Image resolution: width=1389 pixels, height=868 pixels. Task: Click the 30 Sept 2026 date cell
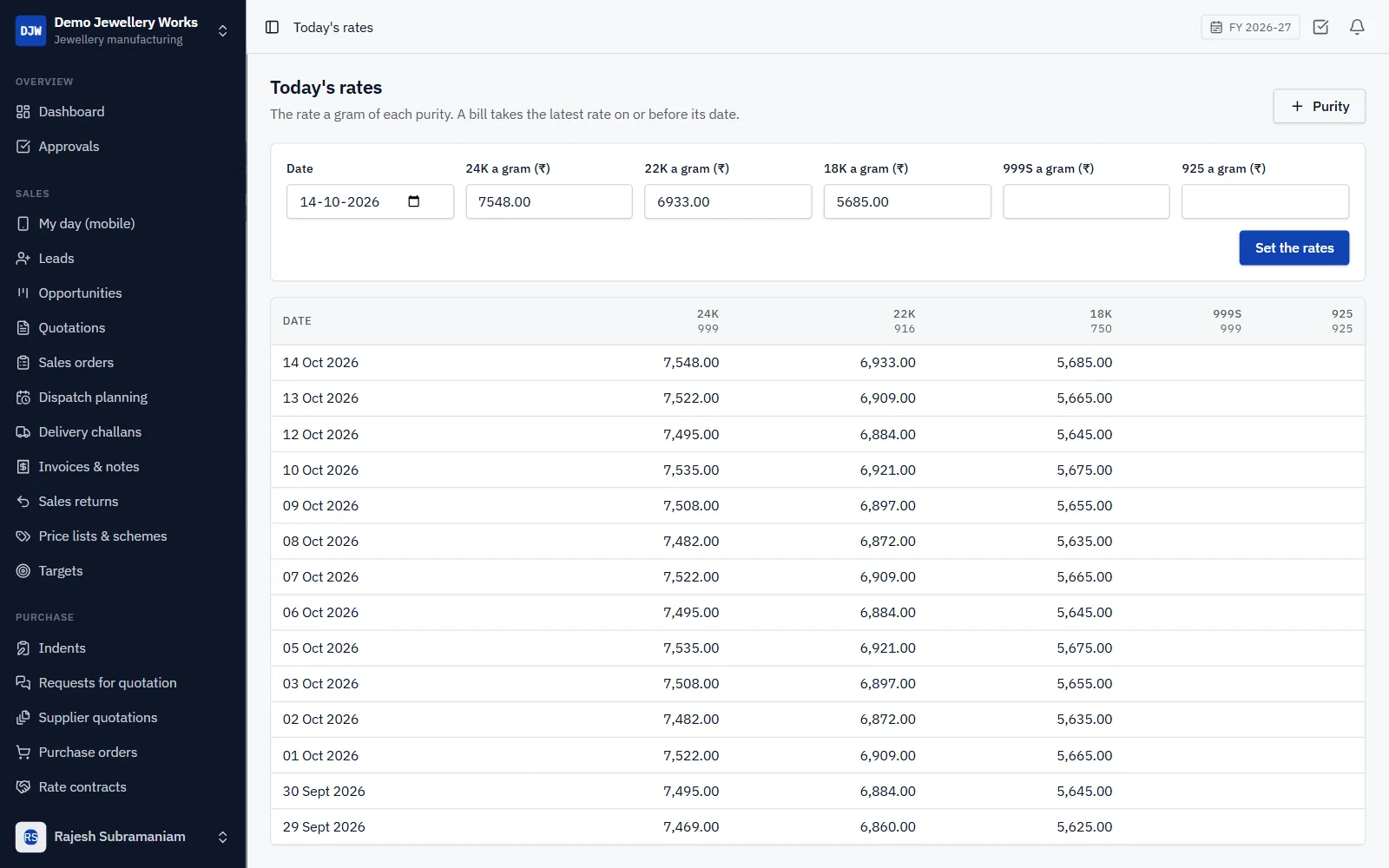(x=324, y=792)
